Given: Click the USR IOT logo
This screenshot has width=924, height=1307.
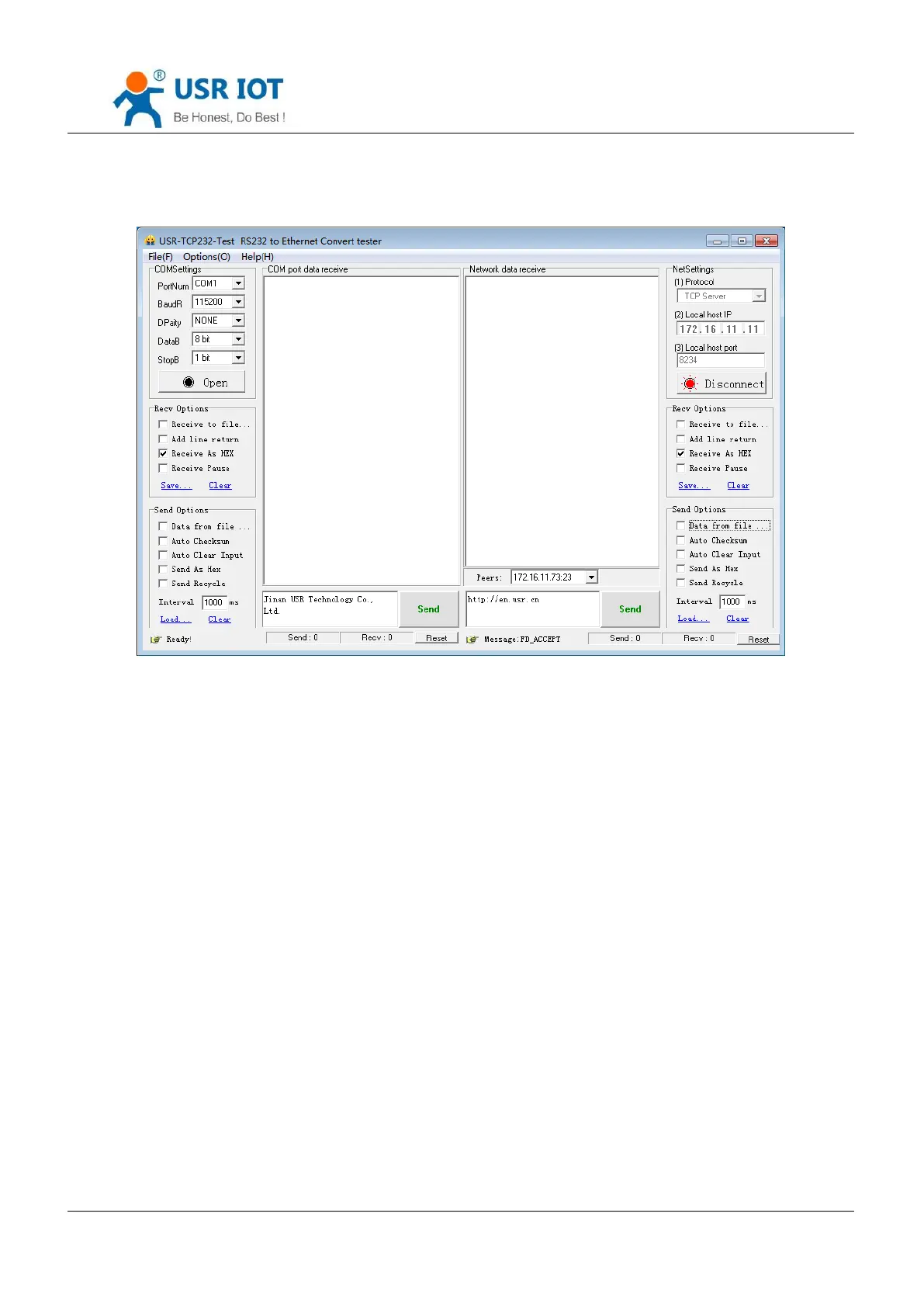Looking at the screenshot, I should pyautogui.click(x=199, y=99).
